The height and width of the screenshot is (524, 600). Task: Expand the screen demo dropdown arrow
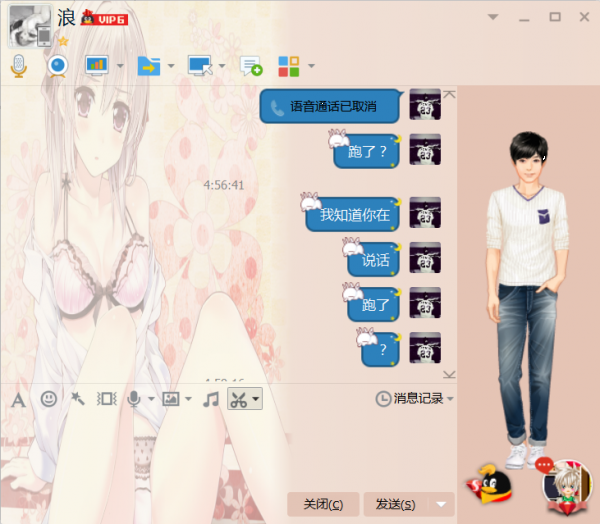[120, 66]
